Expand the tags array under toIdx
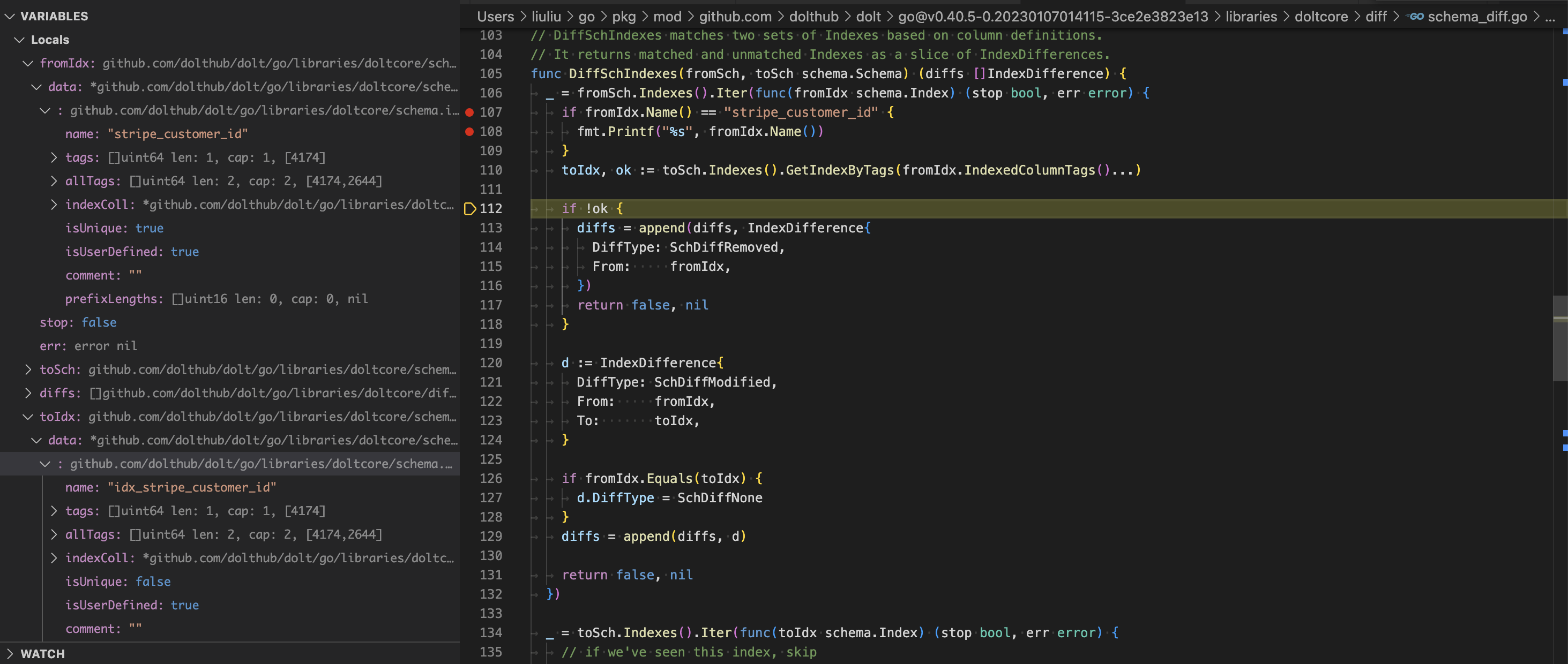The width and height of the screenshot is (1568, 664). click(x=53, y=511)
